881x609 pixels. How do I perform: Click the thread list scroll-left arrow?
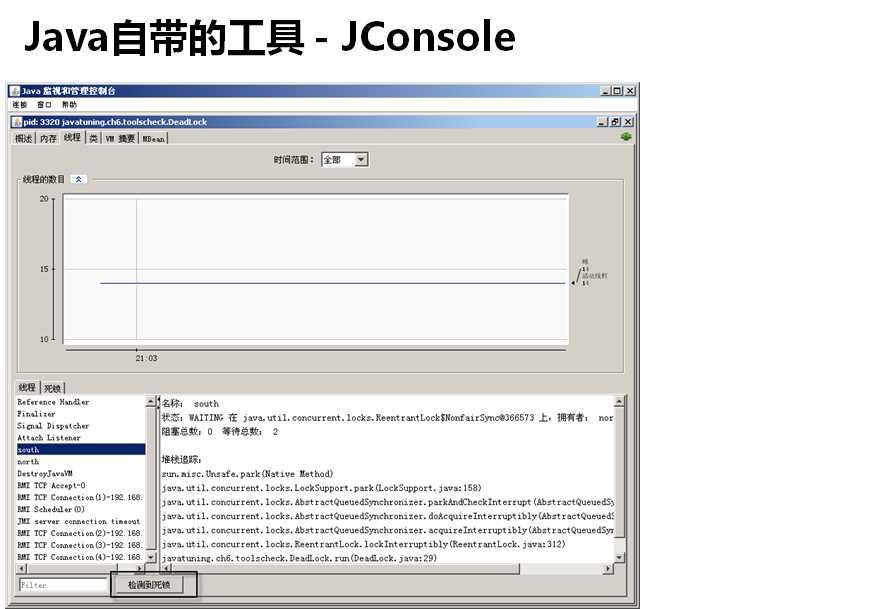[x=22, y=569]
